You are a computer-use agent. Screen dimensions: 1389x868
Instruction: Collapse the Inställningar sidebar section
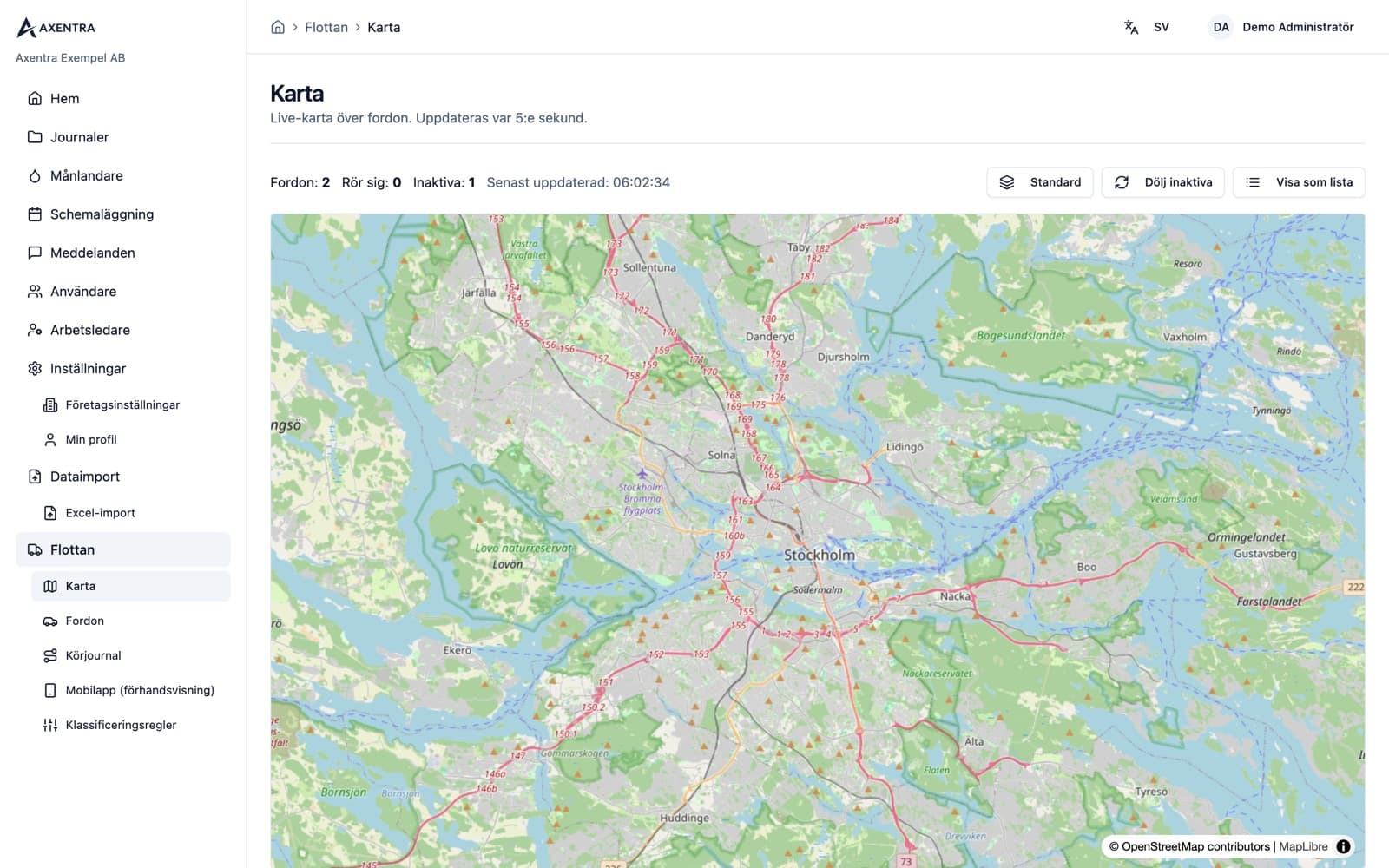(x=123, y=368)
